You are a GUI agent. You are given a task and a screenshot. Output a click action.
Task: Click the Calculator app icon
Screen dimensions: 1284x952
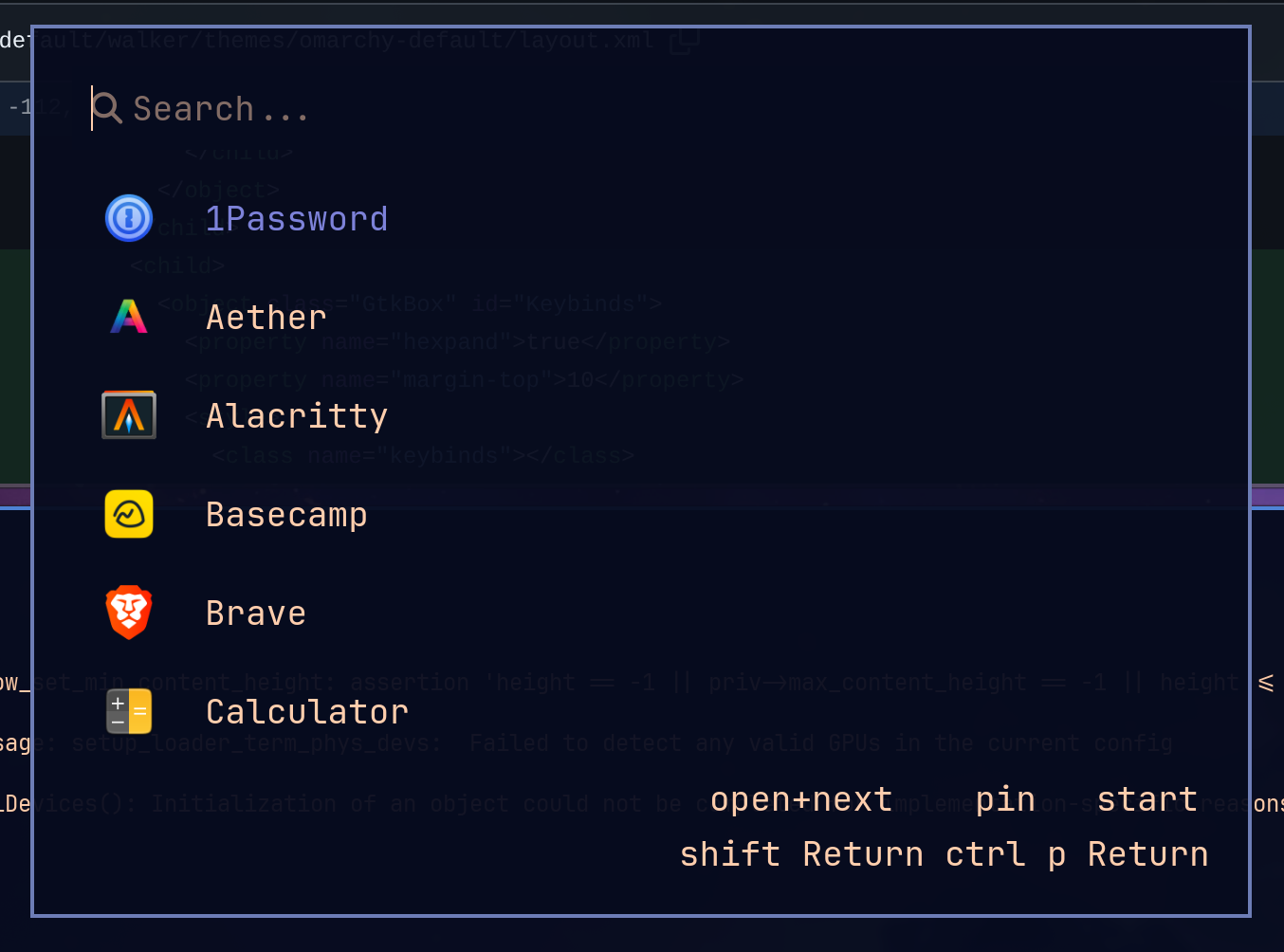coord(129,711)
